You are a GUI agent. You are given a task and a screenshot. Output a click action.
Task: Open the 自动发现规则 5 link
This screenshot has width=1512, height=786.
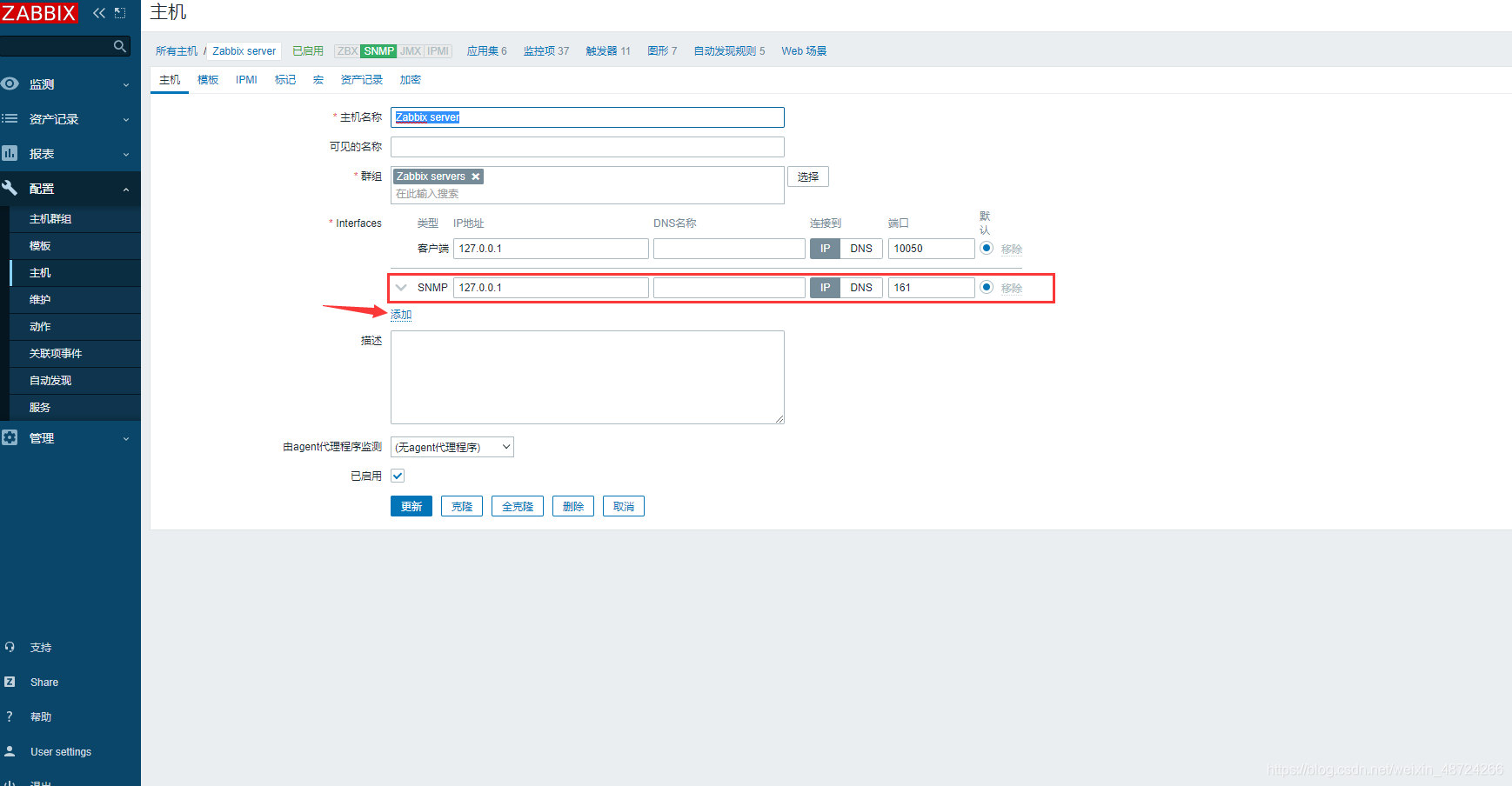729,51
